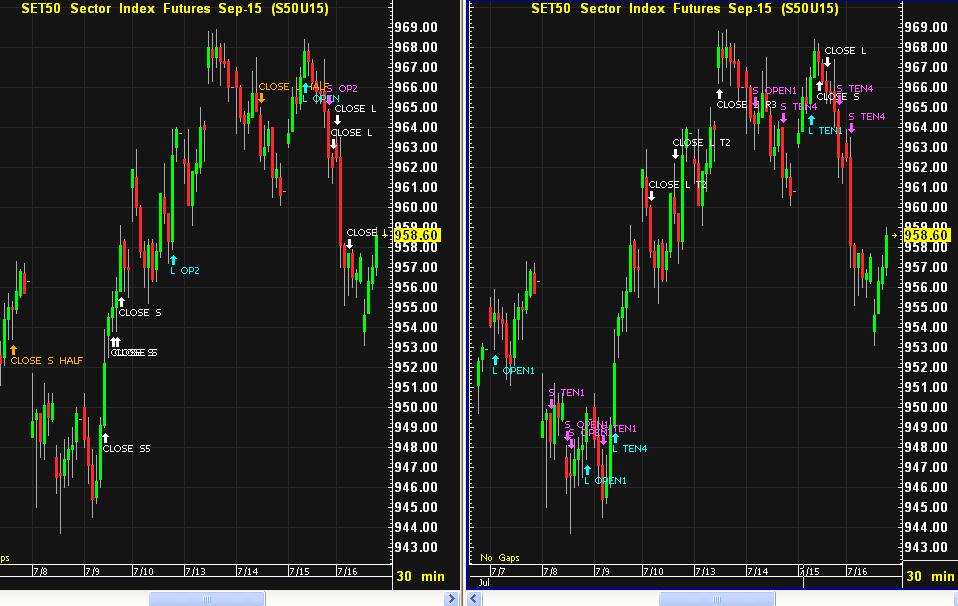
Task: Click the left chart's scroll-right arrow
Action: coord(451,598)
